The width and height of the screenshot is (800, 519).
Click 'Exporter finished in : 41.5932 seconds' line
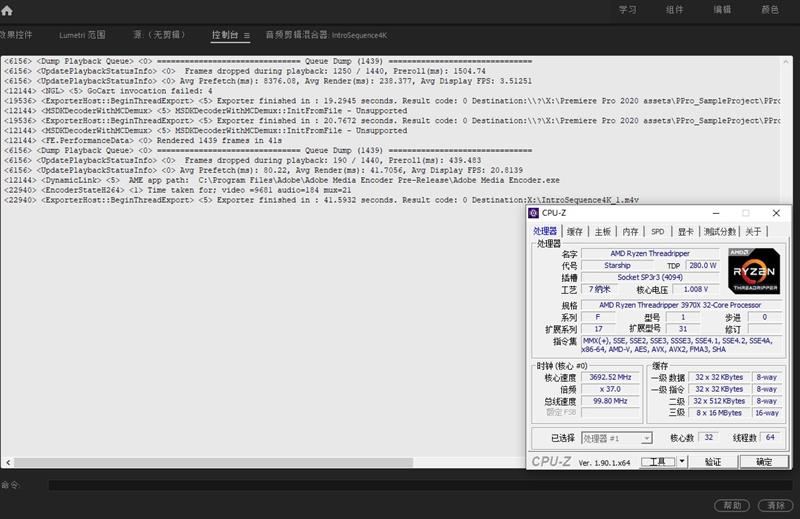tap(321, 200)
